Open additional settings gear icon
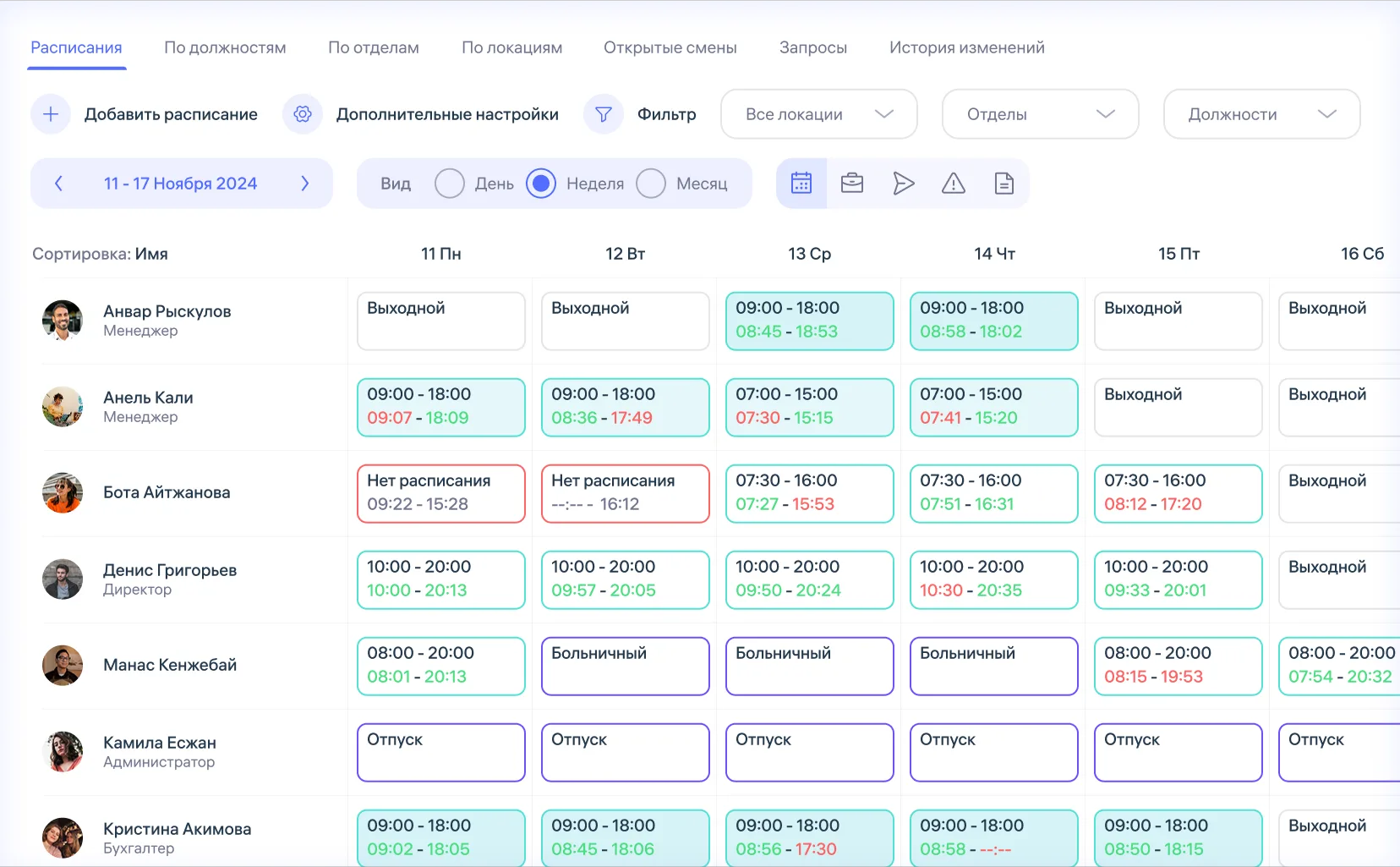 pyautogui.click(x=303, y=114)
